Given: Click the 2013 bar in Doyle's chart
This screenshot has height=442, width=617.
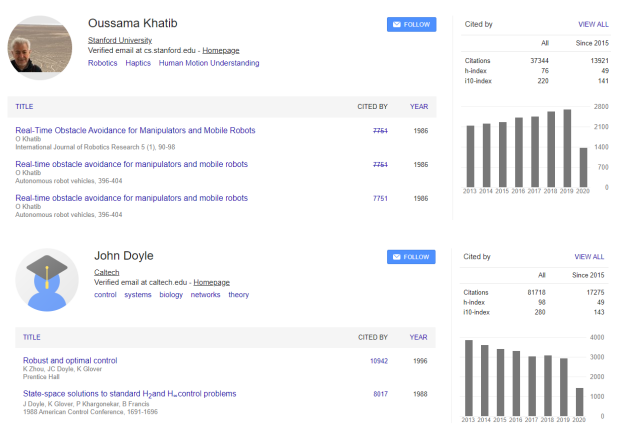Looking at the screenshot, I should (x=468, y=377).
